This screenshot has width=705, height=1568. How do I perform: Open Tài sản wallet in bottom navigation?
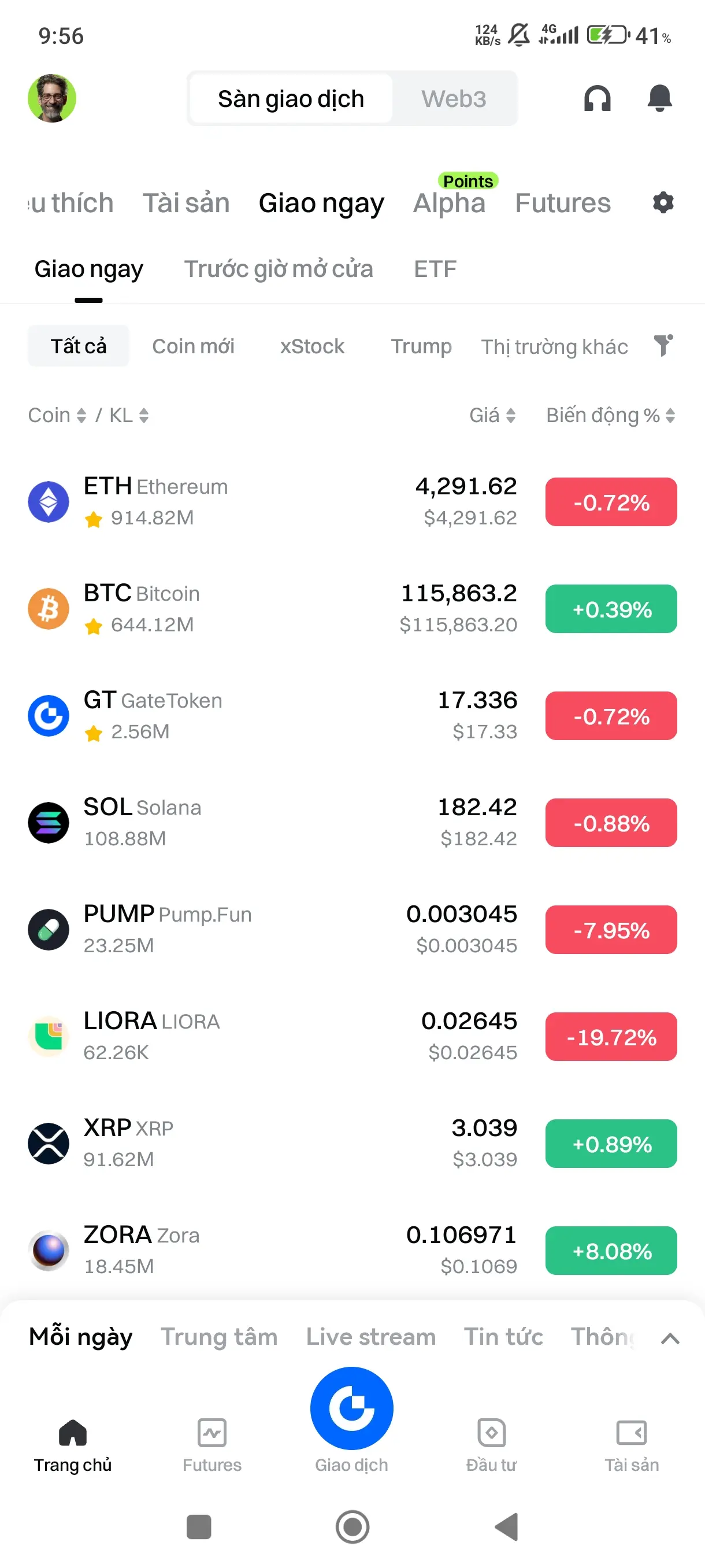(x=632, y=1445)
